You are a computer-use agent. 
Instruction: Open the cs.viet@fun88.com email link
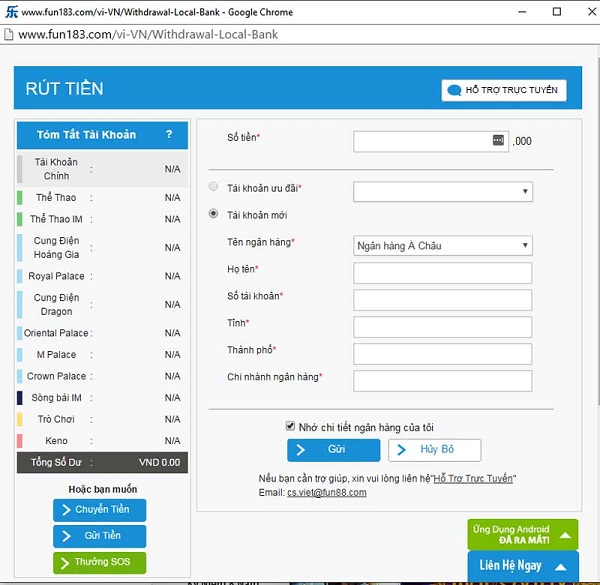click(x=326, y=492)
